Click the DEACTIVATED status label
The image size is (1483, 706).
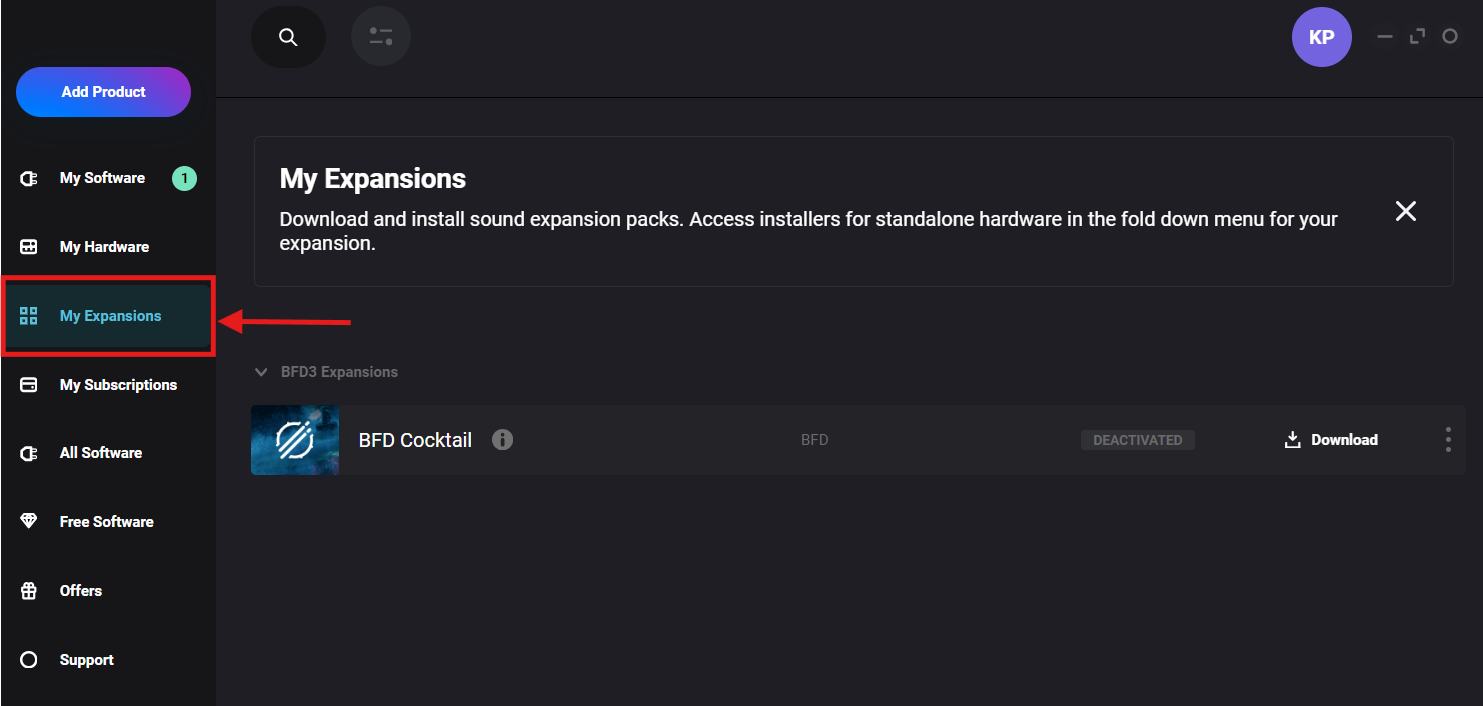tap(1138, 440)
